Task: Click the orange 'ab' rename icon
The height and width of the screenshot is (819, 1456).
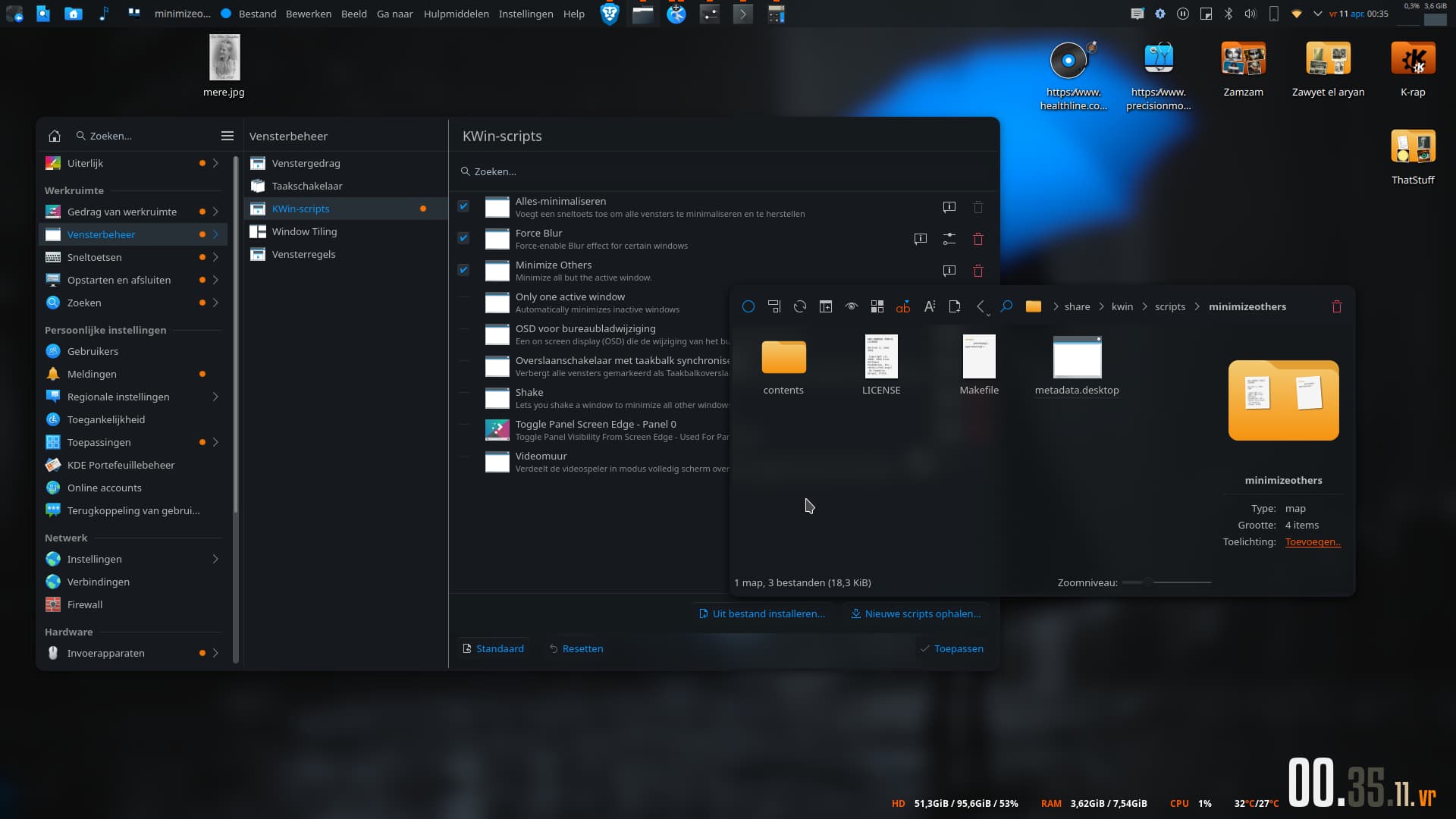Action: click(903, 306)
